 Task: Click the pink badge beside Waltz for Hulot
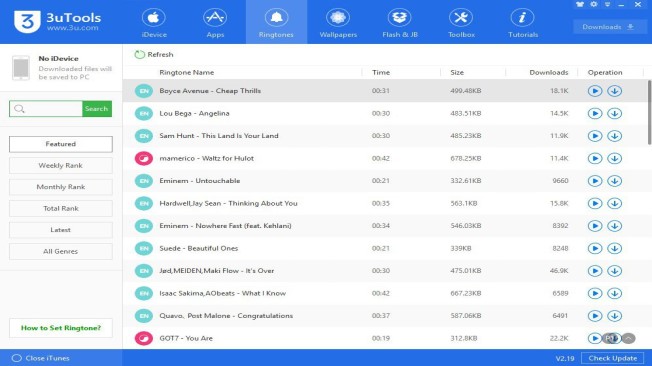click(x=144, y=158)
